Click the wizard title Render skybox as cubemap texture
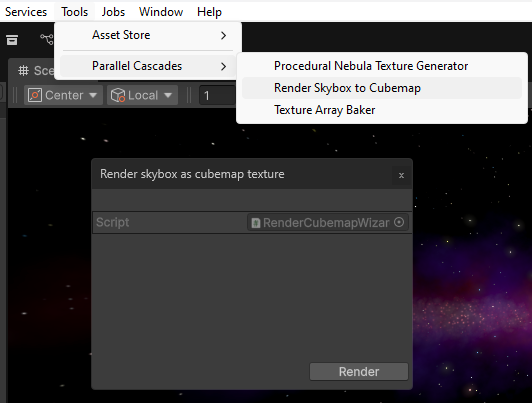This screenshot has width=532, height=403. tap(192, 174)
